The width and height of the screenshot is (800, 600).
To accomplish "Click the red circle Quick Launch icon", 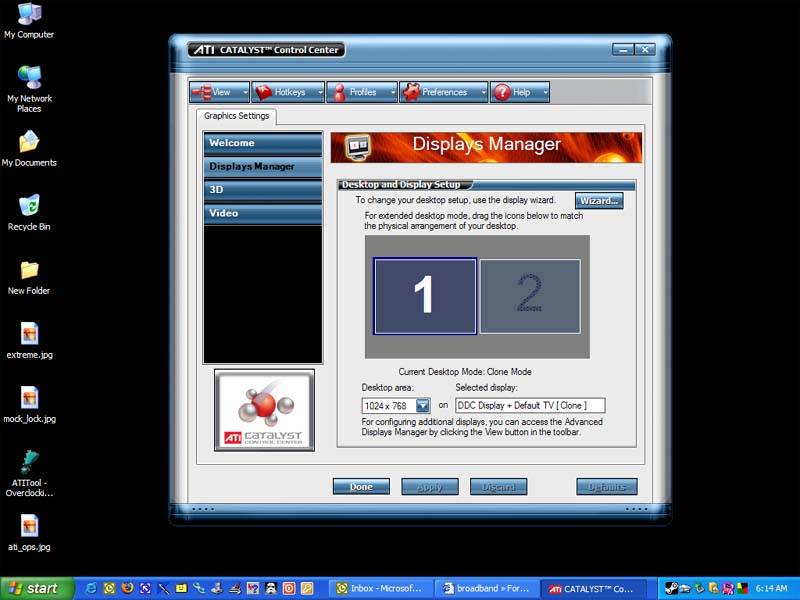I will 289,588.
